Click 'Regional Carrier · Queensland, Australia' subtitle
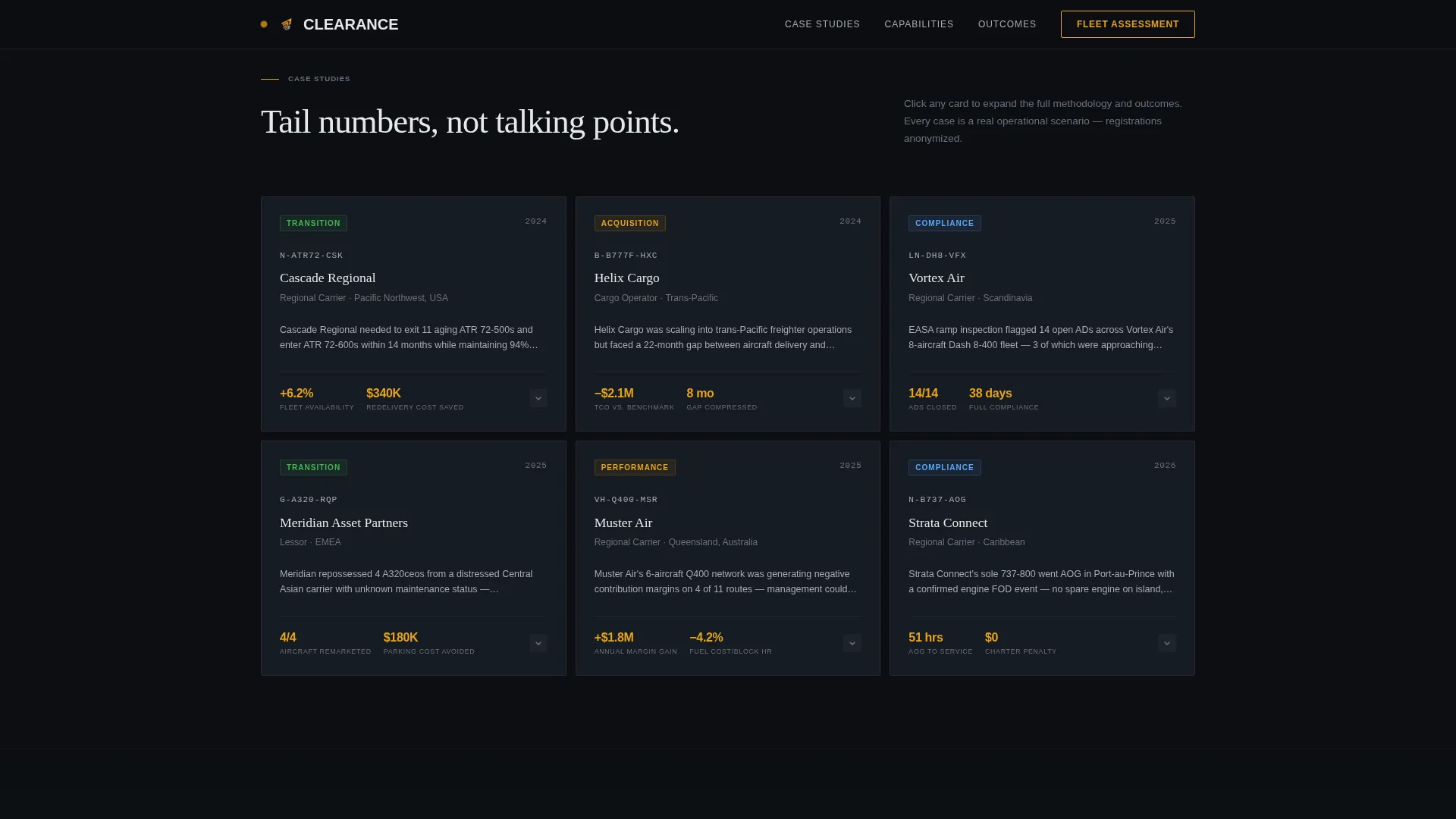Image resolution: width=1456 pixels, height=819 pixels. (x=676, y=542)
